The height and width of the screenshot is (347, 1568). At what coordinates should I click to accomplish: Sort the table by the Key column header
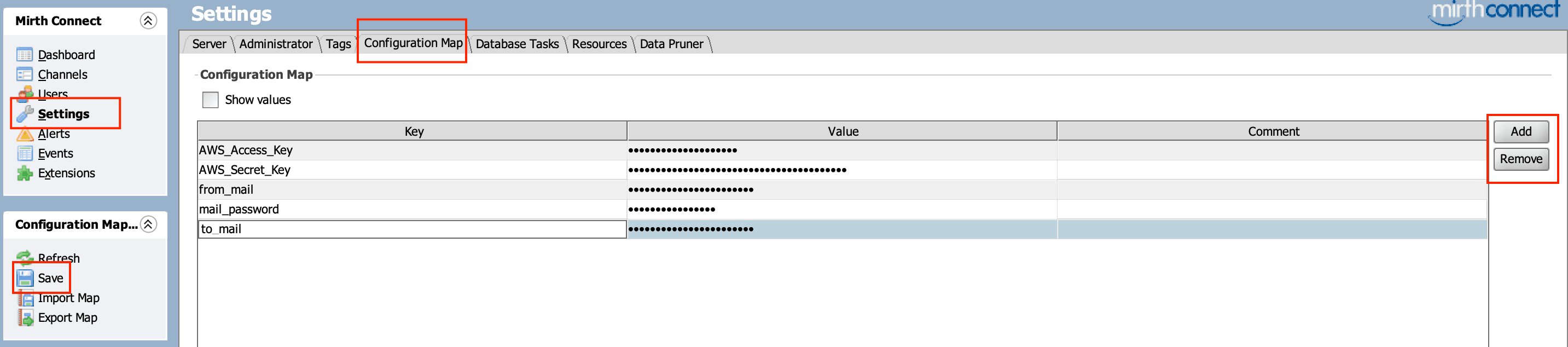413,131
